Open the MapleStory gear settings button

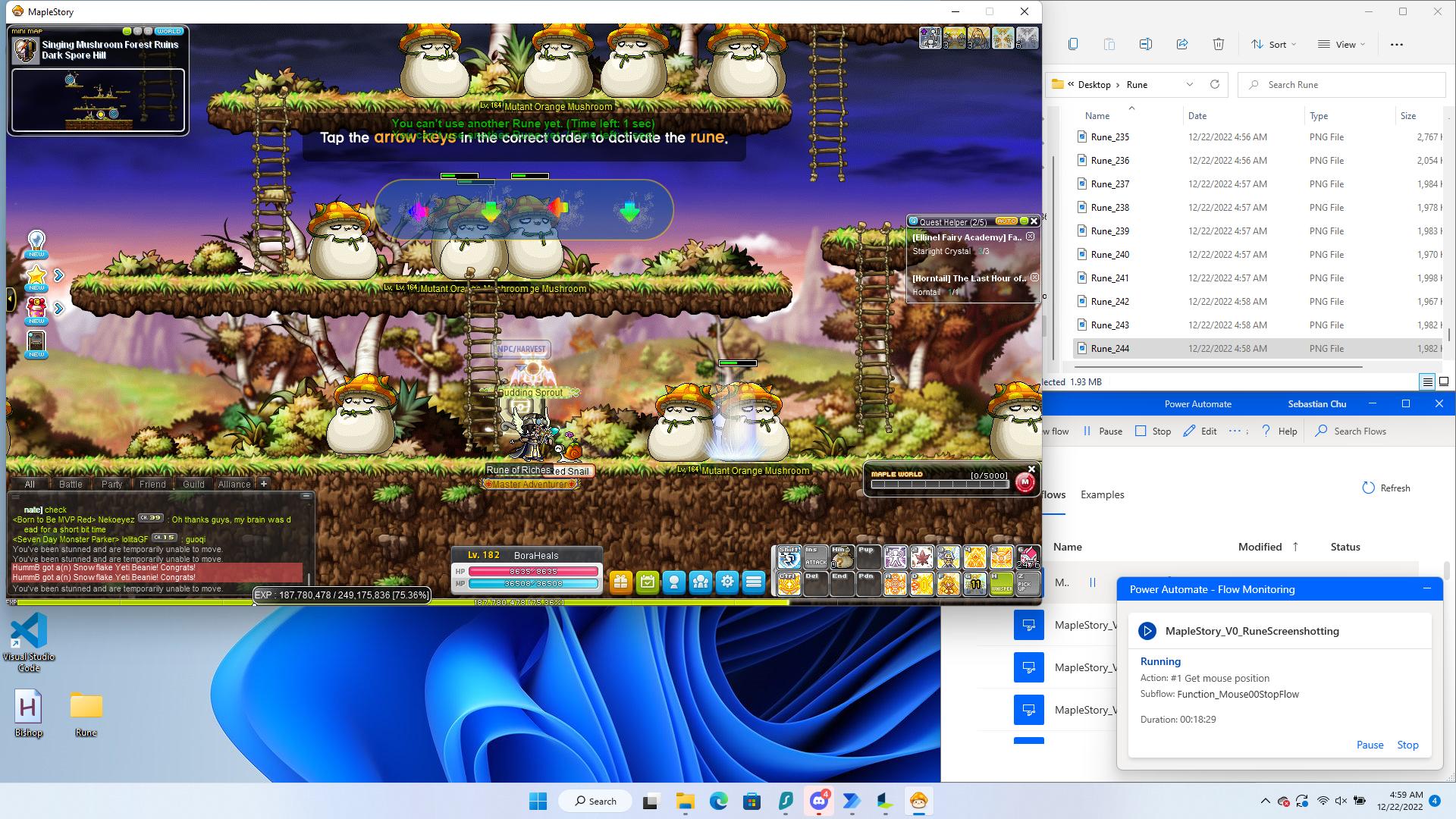pos(726,582)
